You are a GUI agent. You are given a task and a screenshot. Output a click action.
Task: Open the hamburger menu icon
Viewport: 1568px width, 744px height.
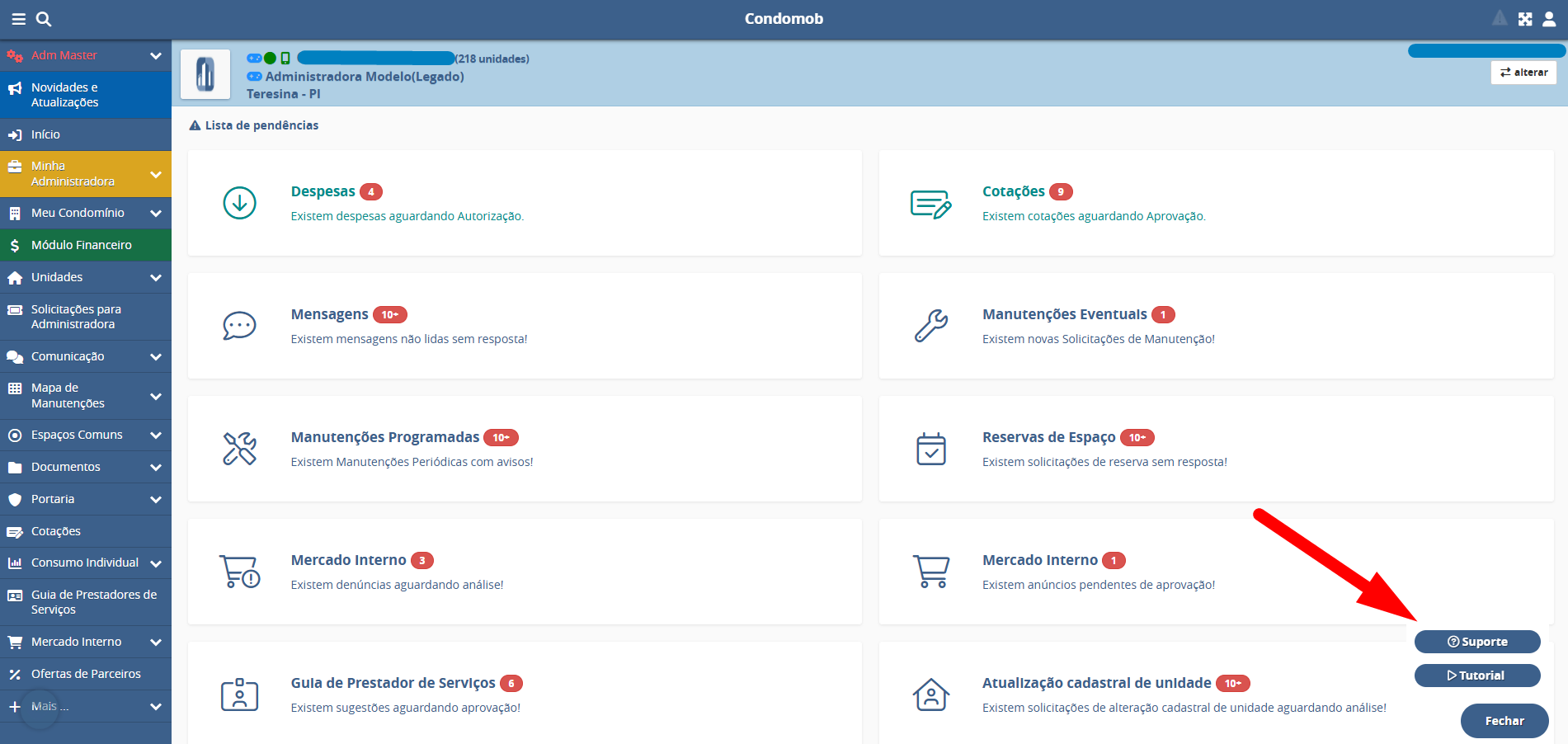pyautogui.click(x=18, y=19)
